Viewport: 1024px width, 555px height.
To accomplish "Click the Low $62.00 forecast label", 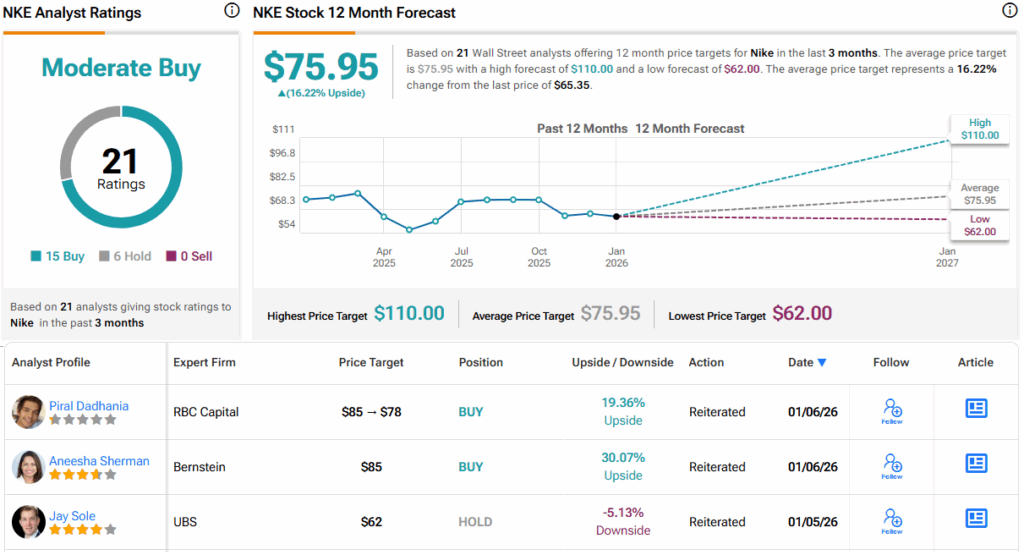I will coord(979,225).
